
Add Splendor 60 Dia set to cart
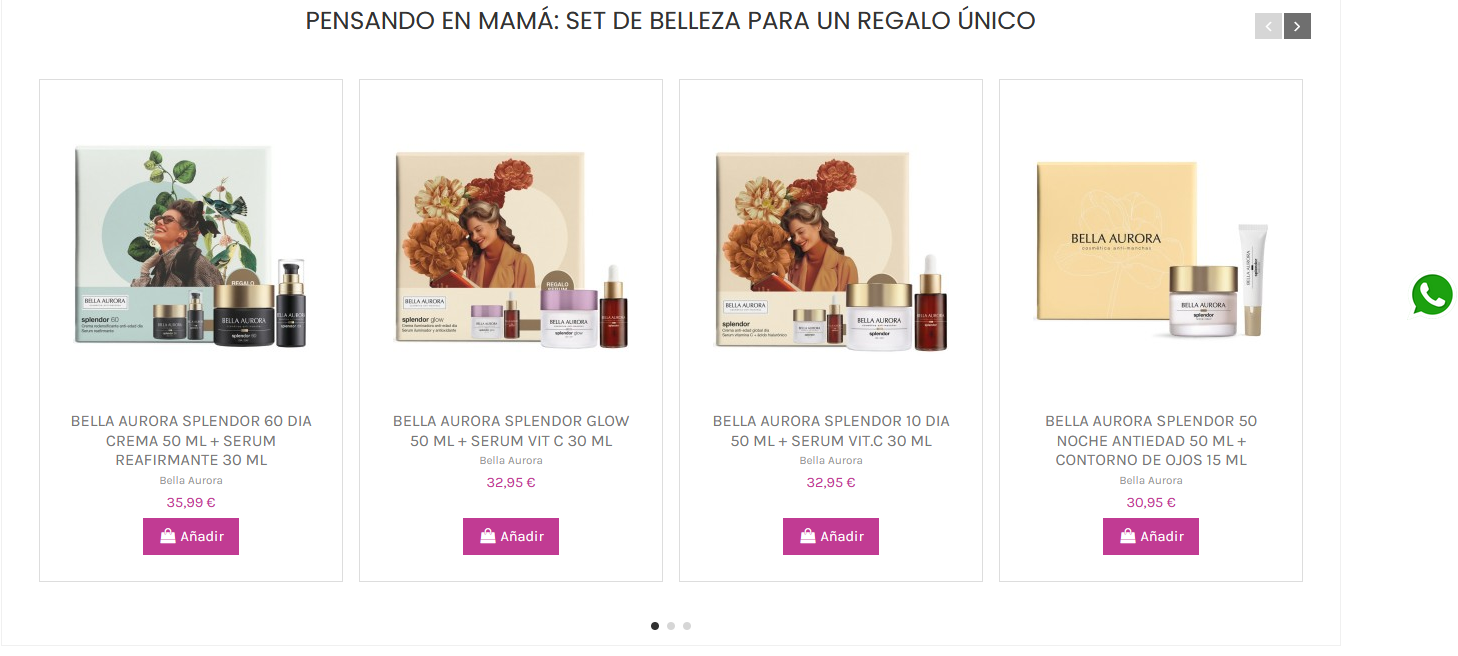pyautogui.click(x=191, y=536)
